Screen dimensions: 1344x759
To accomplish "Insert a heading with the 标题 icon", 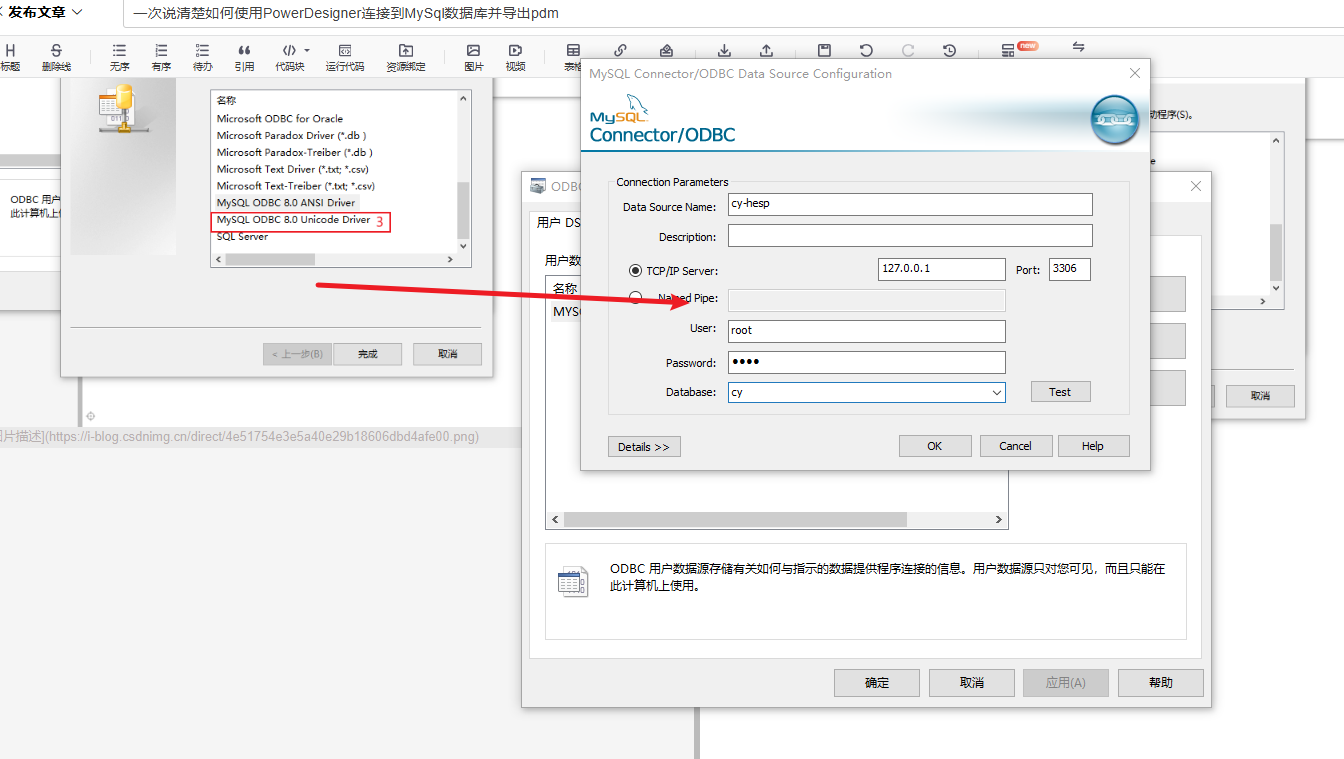I will (10, 55).
